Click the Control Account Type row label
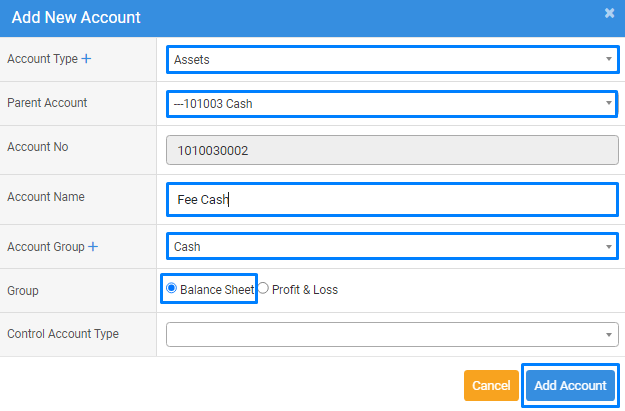Screen dimensions: 625x411 (x=63, y=334)
